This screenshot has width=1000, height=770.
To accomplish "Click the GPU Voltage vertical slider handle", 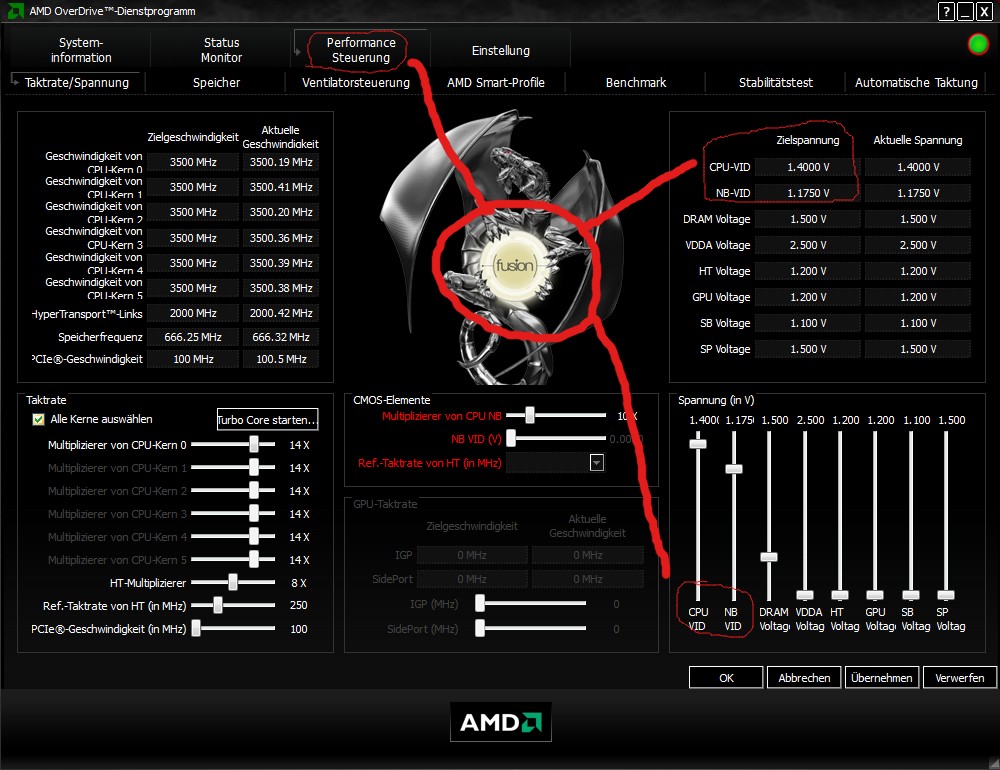I will click(874, 595).
